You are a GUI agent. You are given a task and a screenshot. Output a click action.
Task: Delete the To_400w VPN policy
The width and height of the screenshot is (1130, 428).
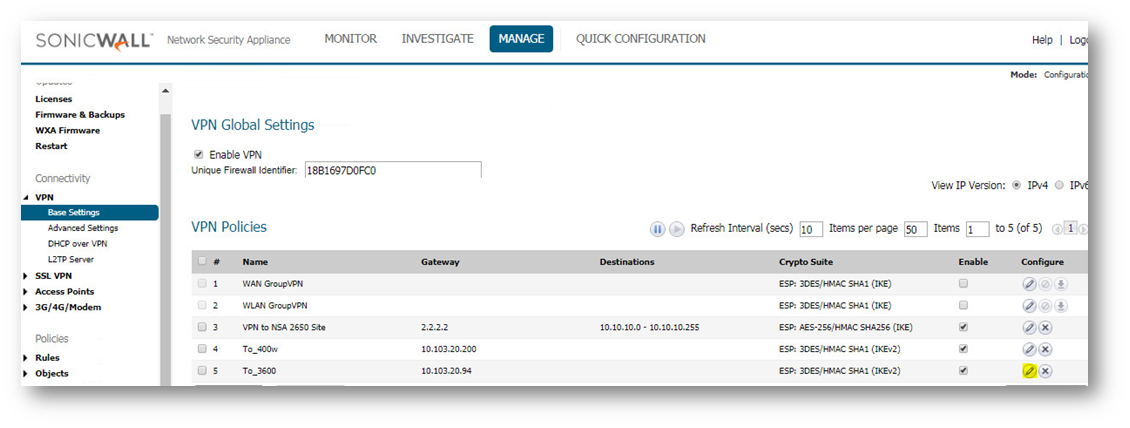(x=1045, y=349)
